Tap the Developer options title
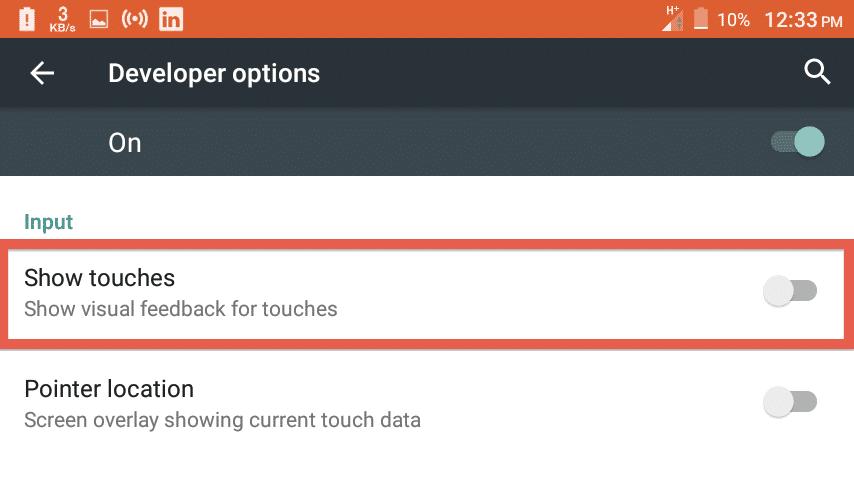This screenshot has width=854, height=480. click(214, 74)
